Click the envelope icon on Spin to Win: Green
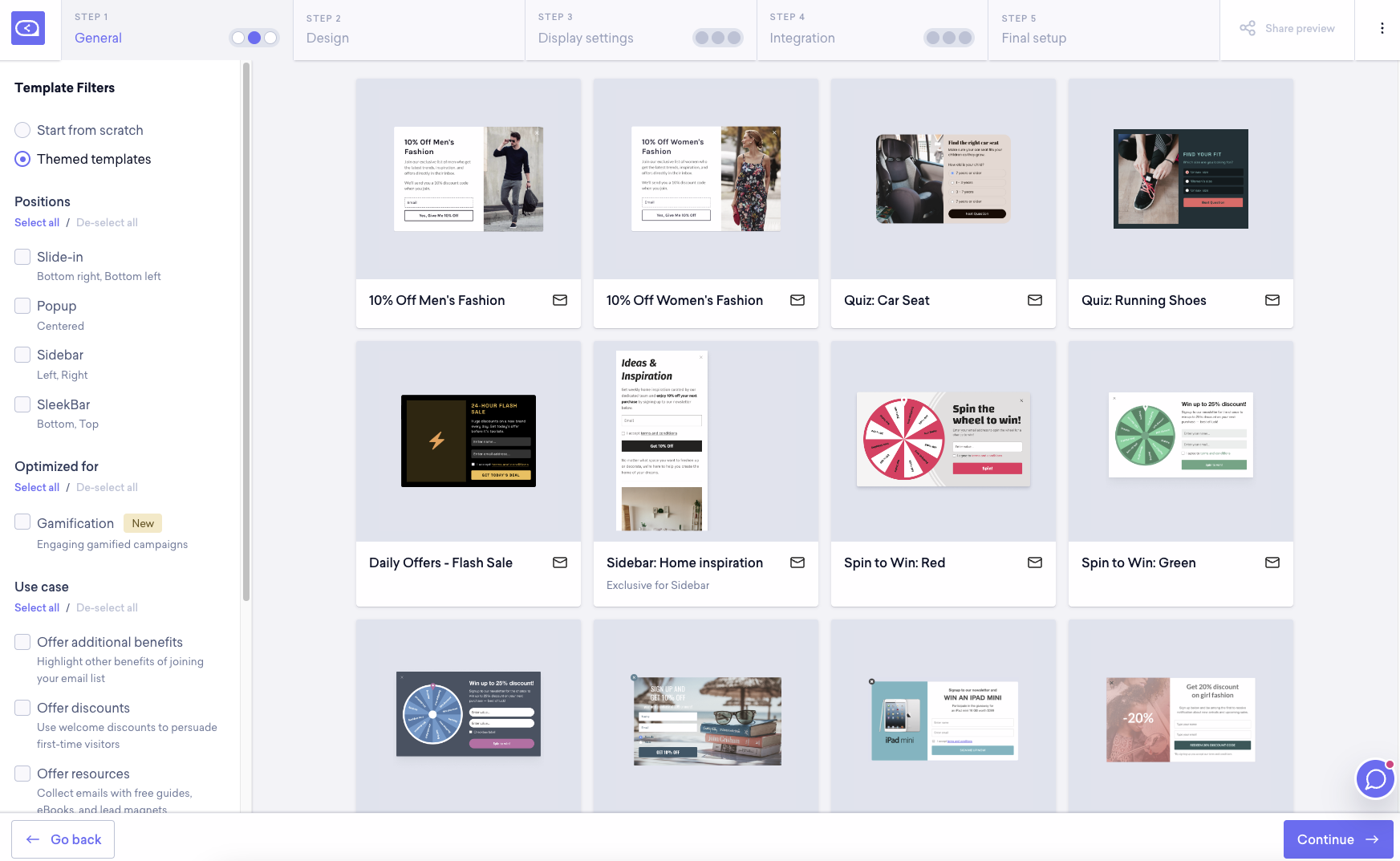Image resolution: width=1400 pixels, height=861 pixels. (1272, 562)
